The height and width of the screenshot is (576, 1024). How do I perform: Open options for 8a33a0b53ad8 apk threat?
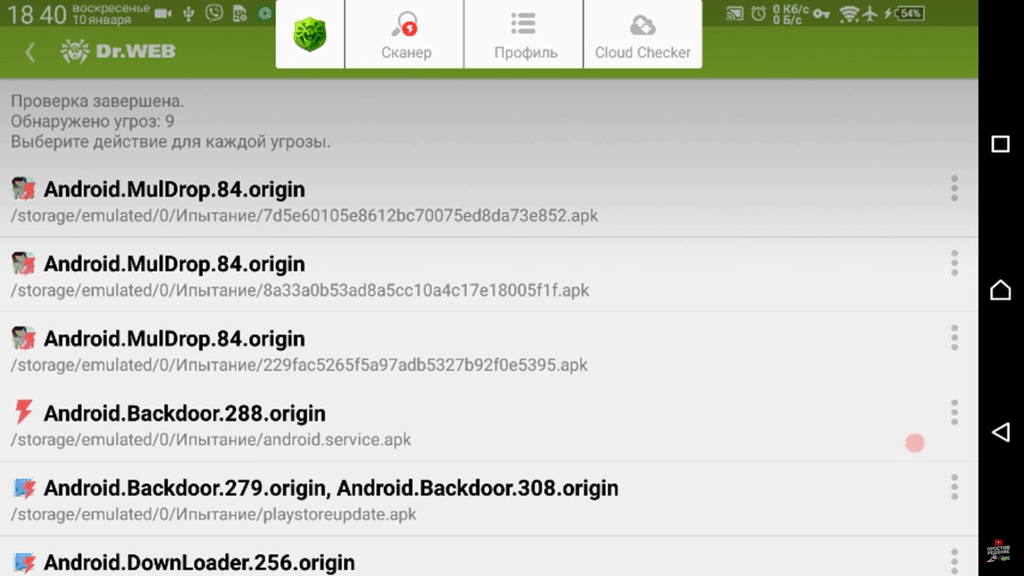[x=954, y=263]
